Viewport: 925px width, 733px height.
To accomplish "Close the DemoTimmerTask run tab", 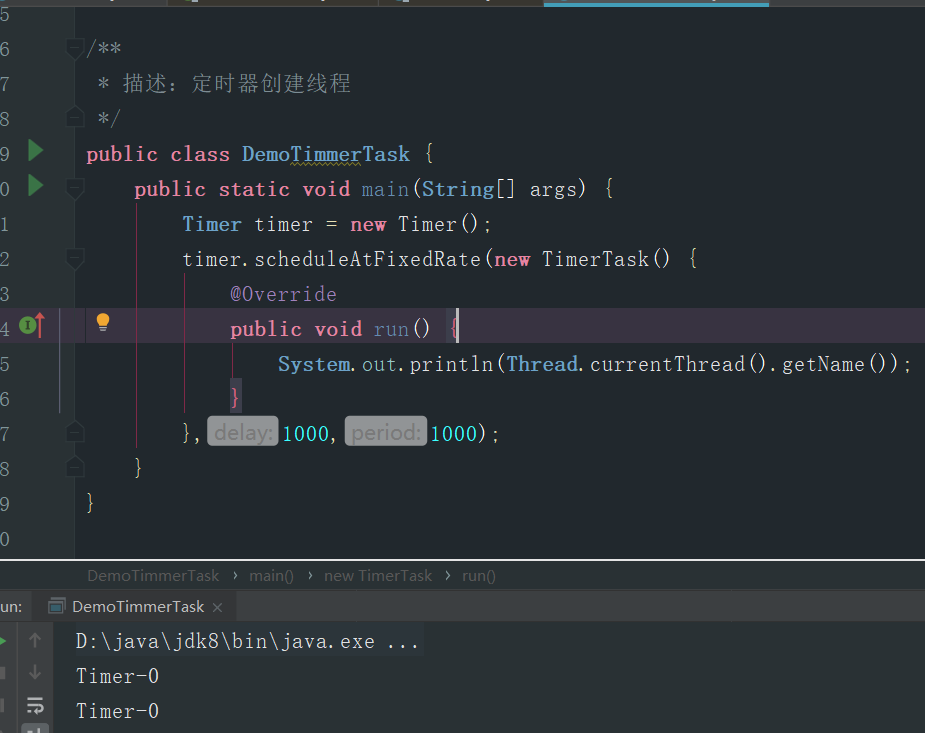I will coord(218,607).
